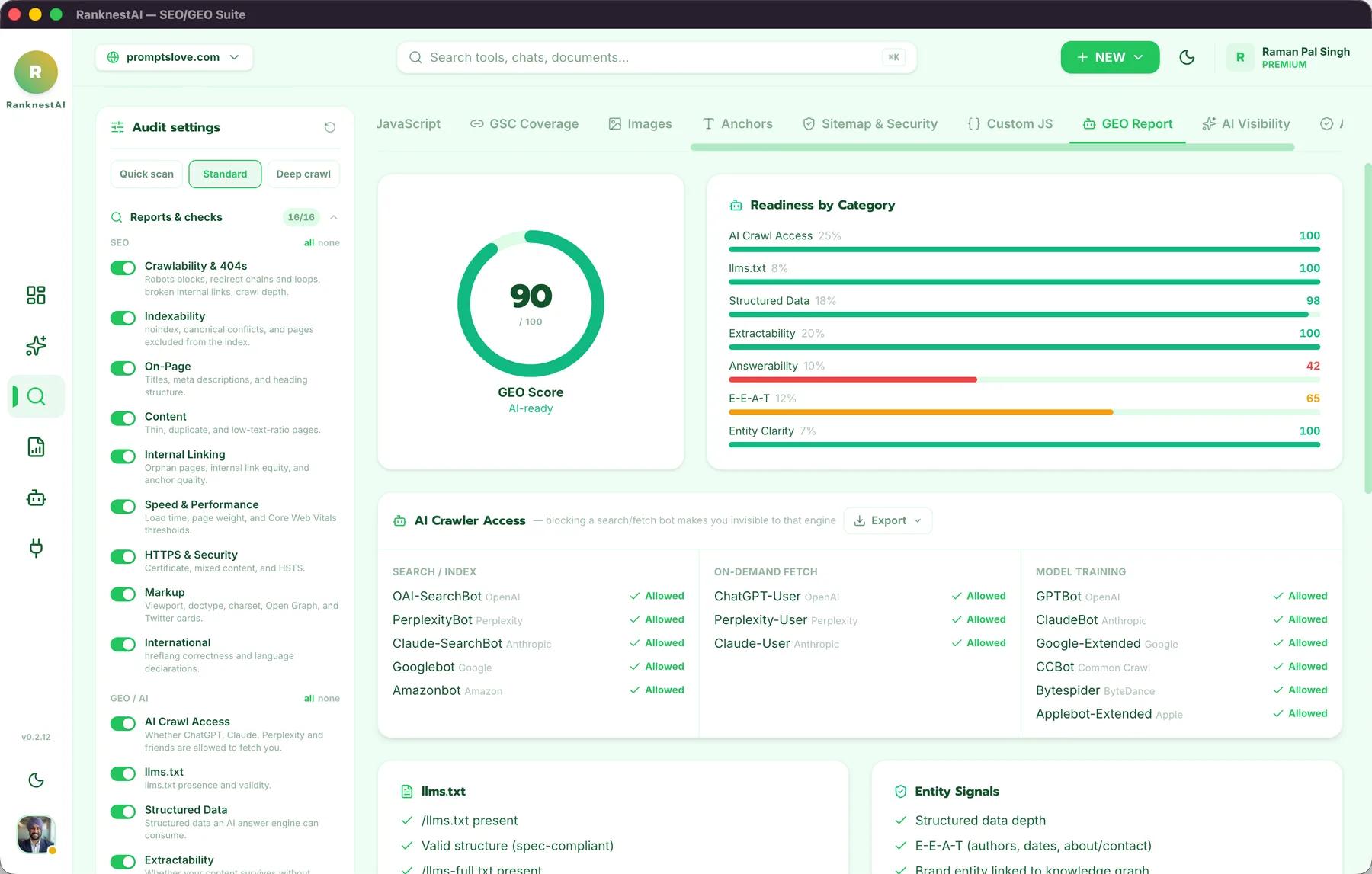Click the Entity Signals shield icon

[900, 792]
